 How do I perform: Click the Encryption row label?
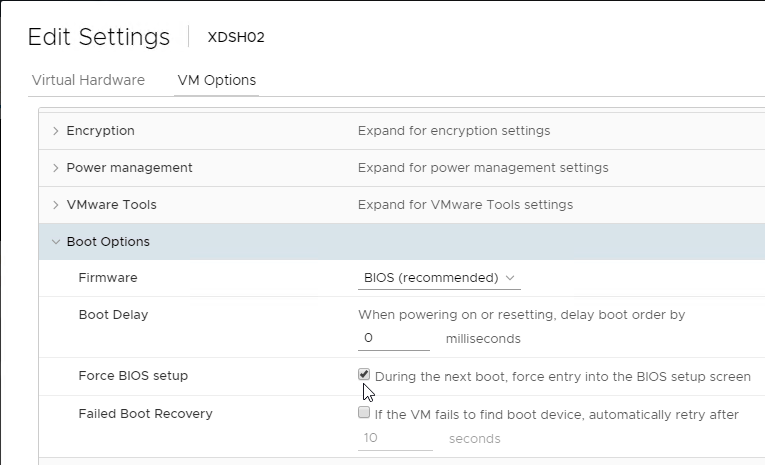101,131
